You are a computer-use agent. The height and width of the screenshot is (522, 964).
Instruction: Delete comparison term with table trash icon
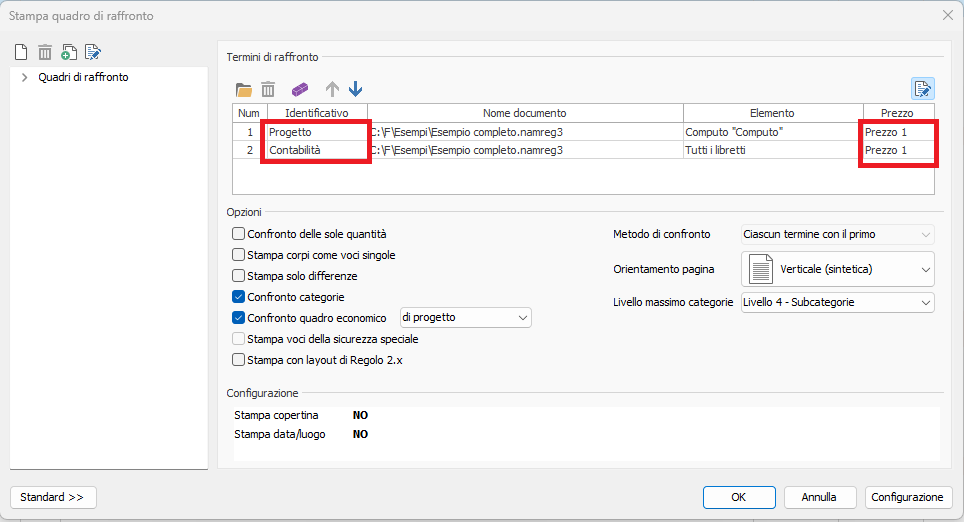[268, 89]
